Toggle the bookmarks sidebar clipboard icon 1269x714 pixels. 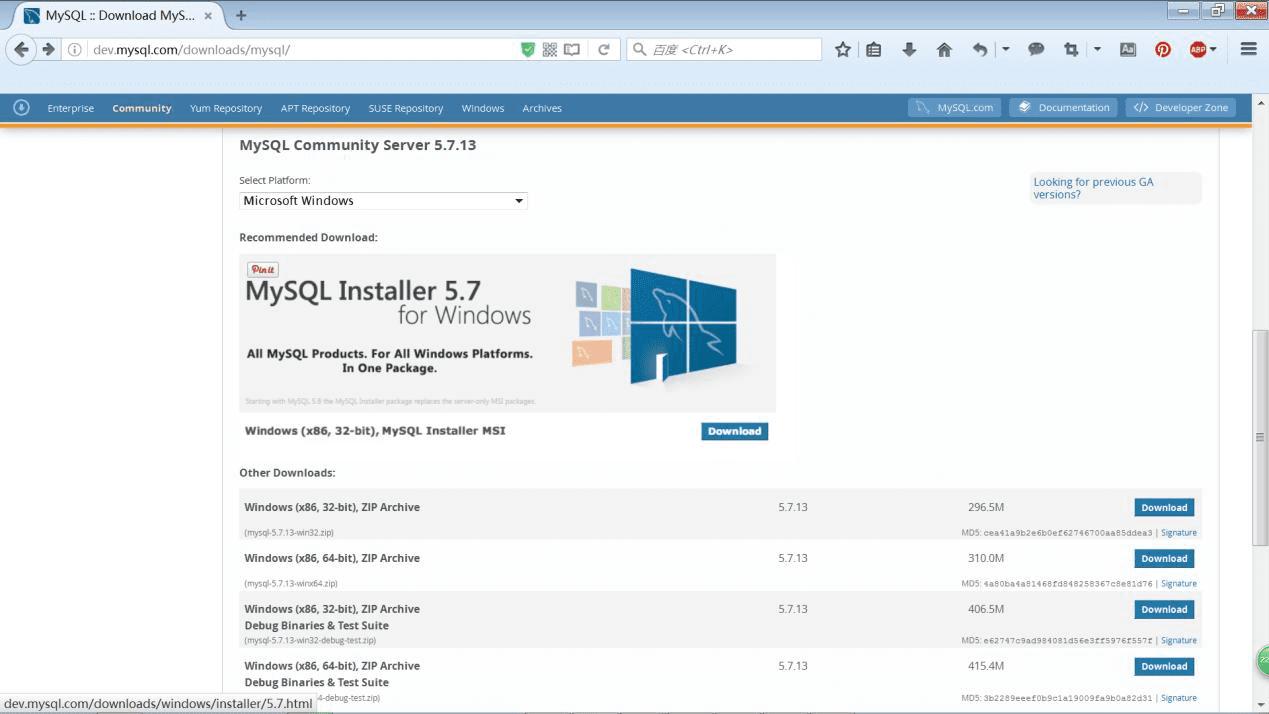[x=873, y=48]
